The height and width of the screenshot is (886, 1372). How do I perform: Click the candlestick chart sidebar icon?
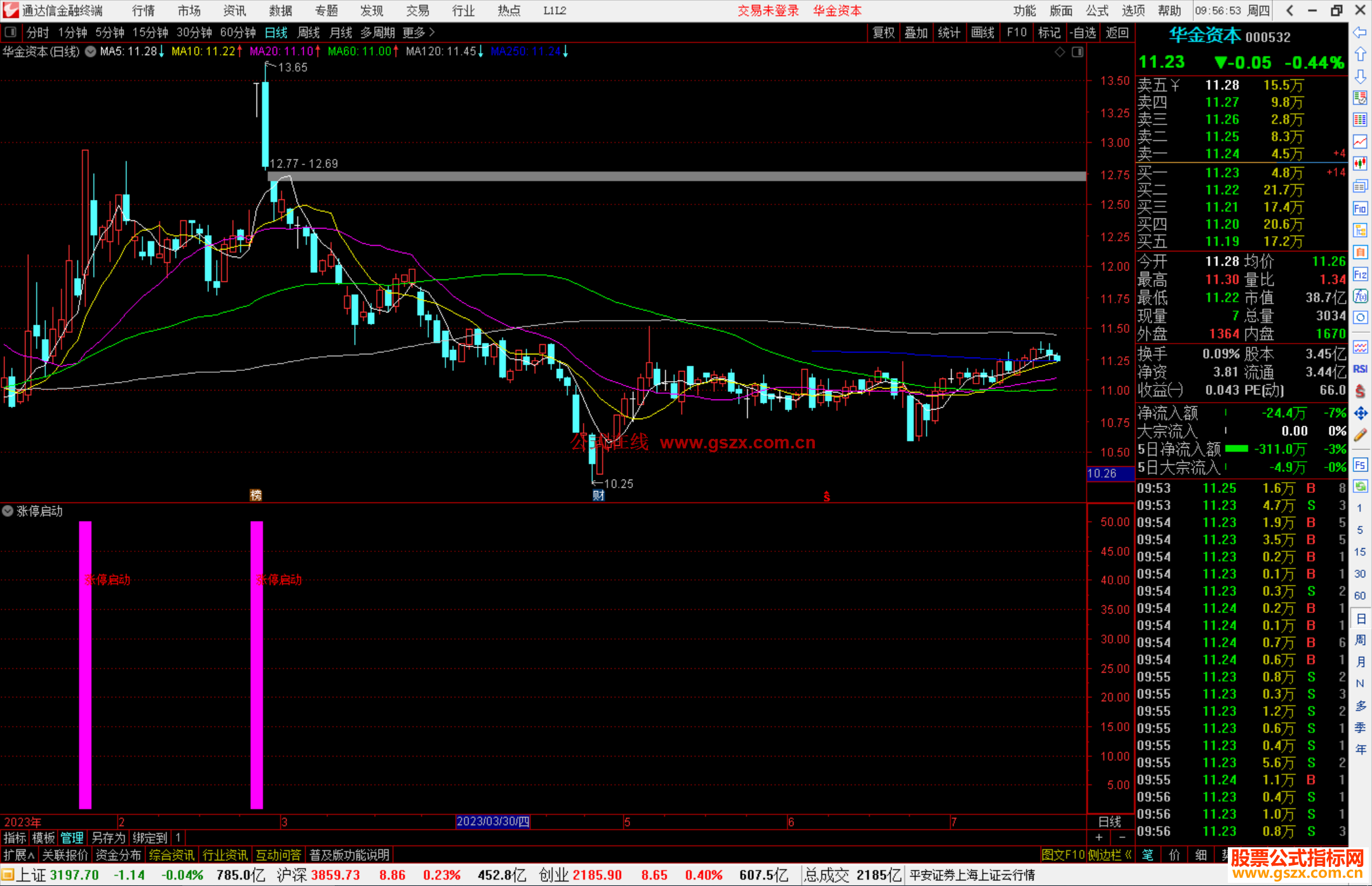(1360, 163)
